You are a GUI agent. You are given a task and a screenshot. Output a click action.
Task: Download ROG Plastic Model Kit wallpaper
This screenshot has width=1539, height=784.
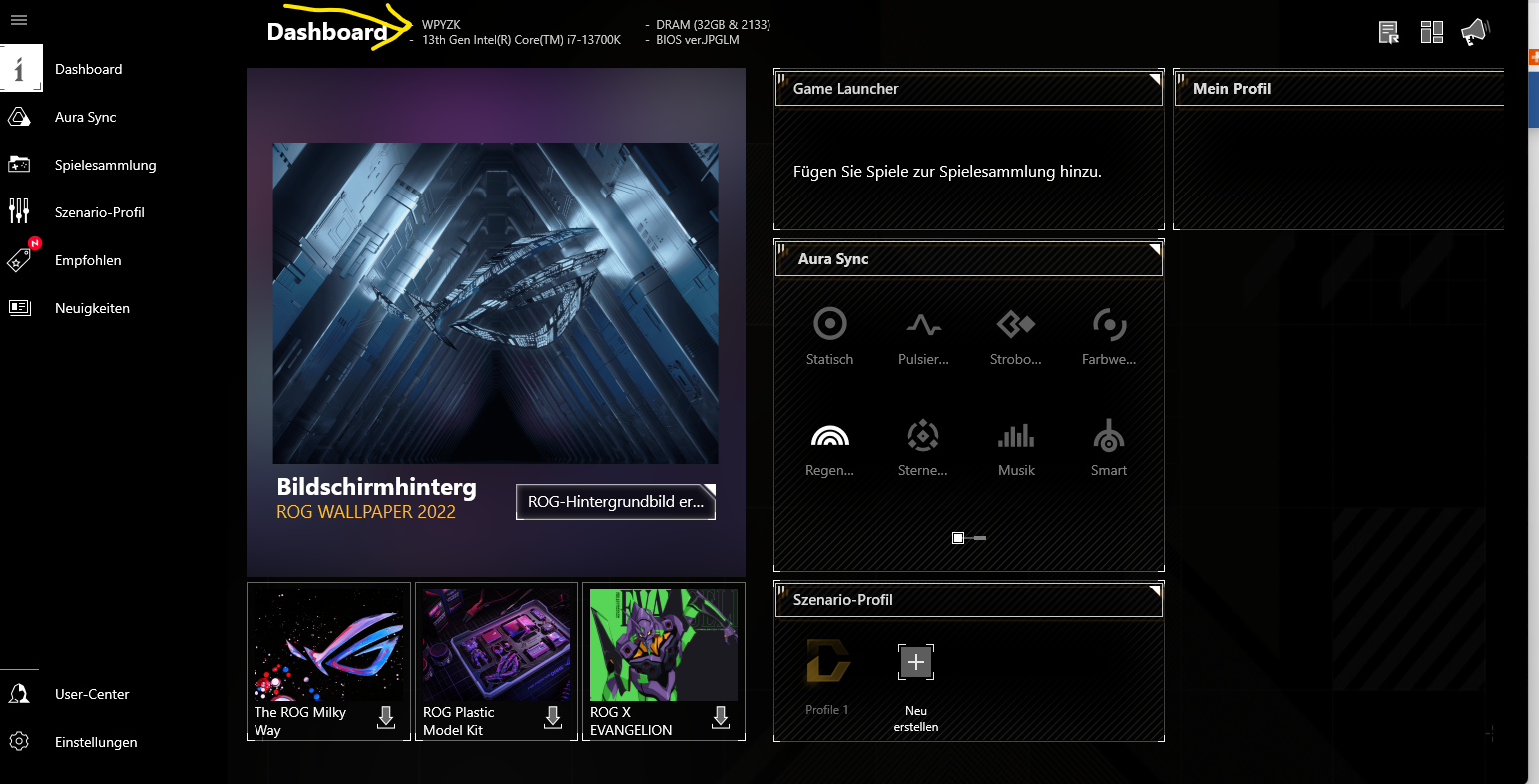pos(553,717)
